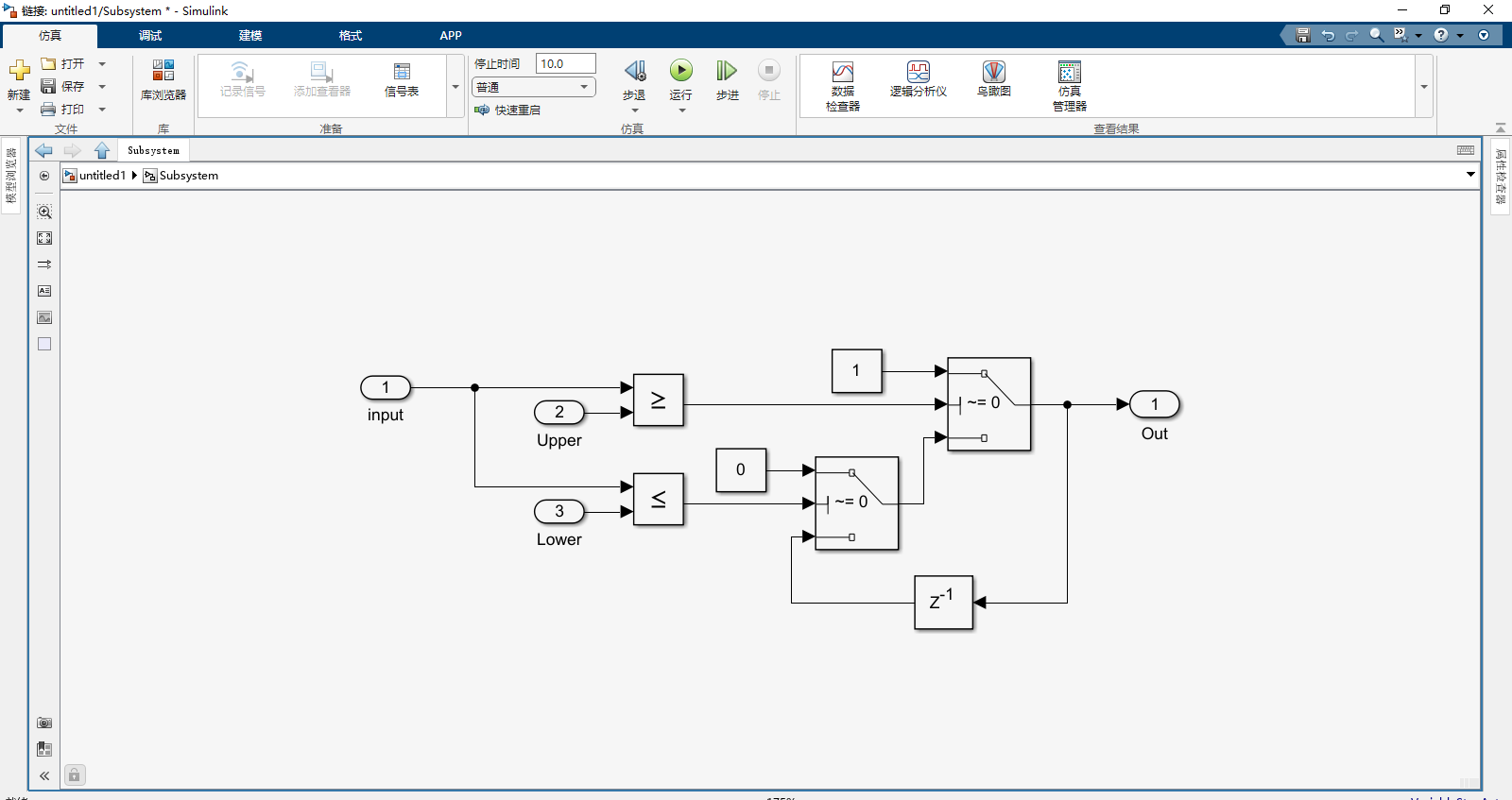
Task: Expand the 新建 dropdown arrow
Action: (x=19, y=111)
